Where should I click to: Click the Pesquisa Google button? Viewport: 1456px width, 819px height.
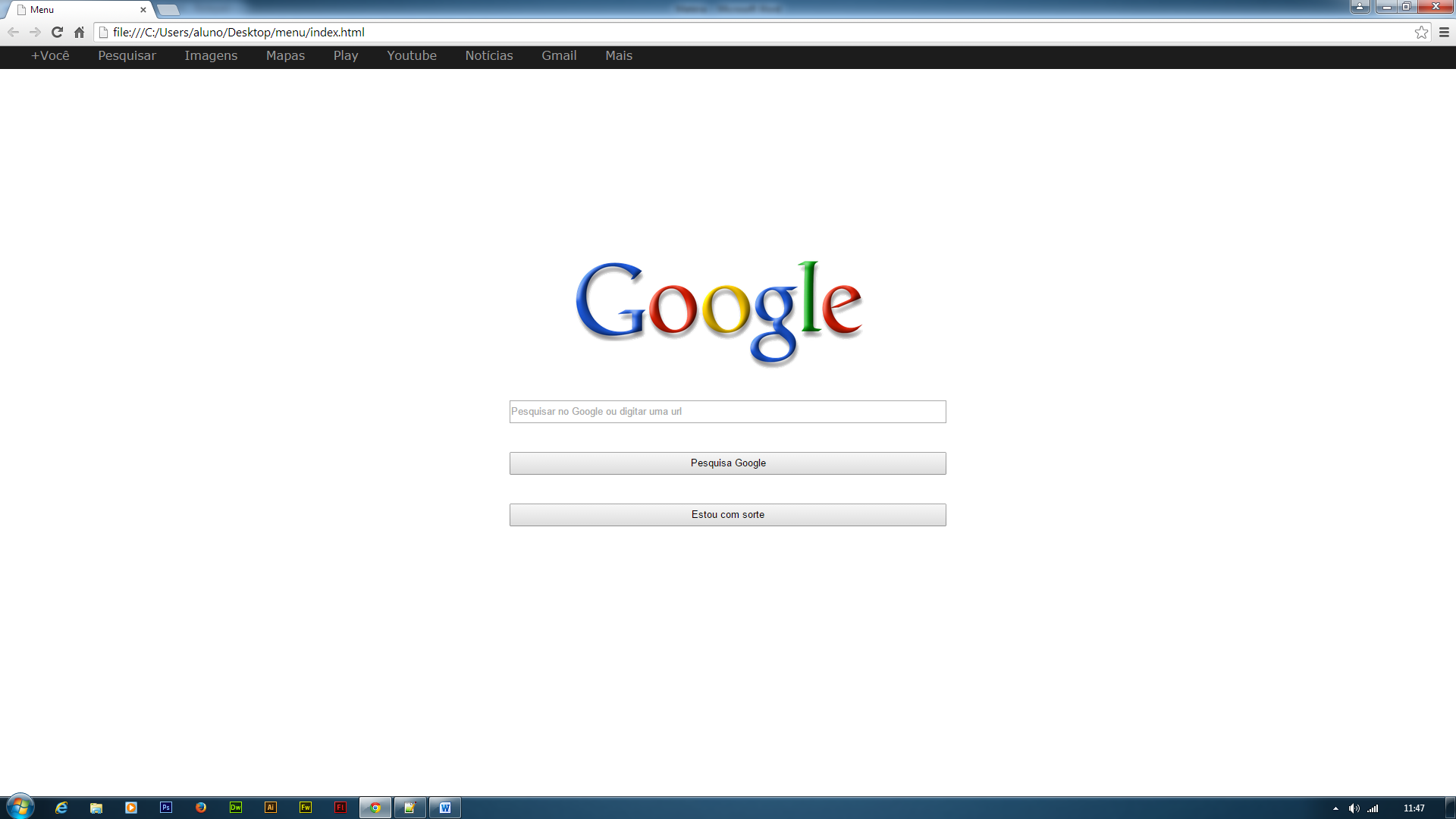[x=727, y=463]
